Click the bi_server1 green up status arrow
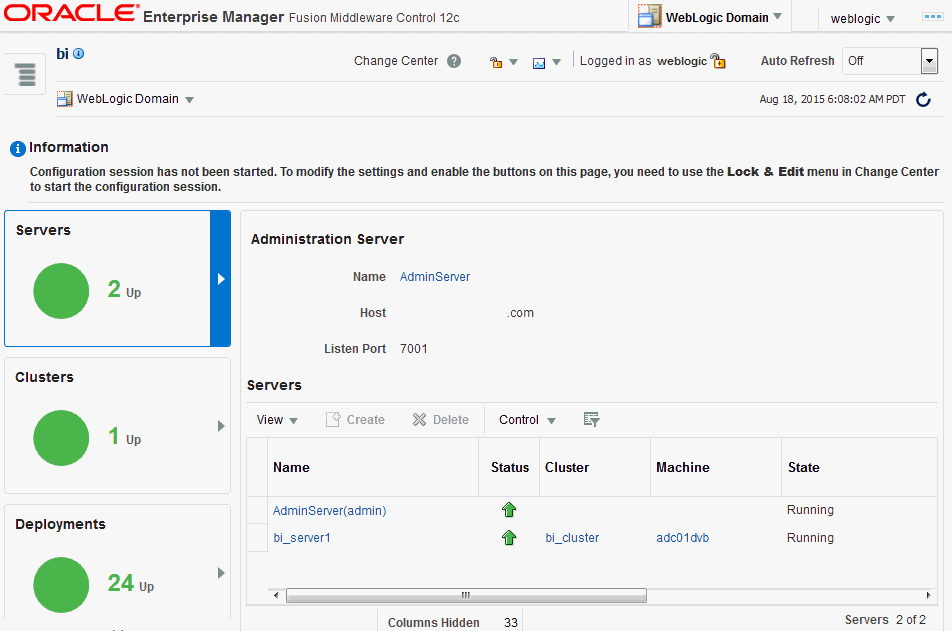This screenshot has height=631, width=952. pos(509,537)
